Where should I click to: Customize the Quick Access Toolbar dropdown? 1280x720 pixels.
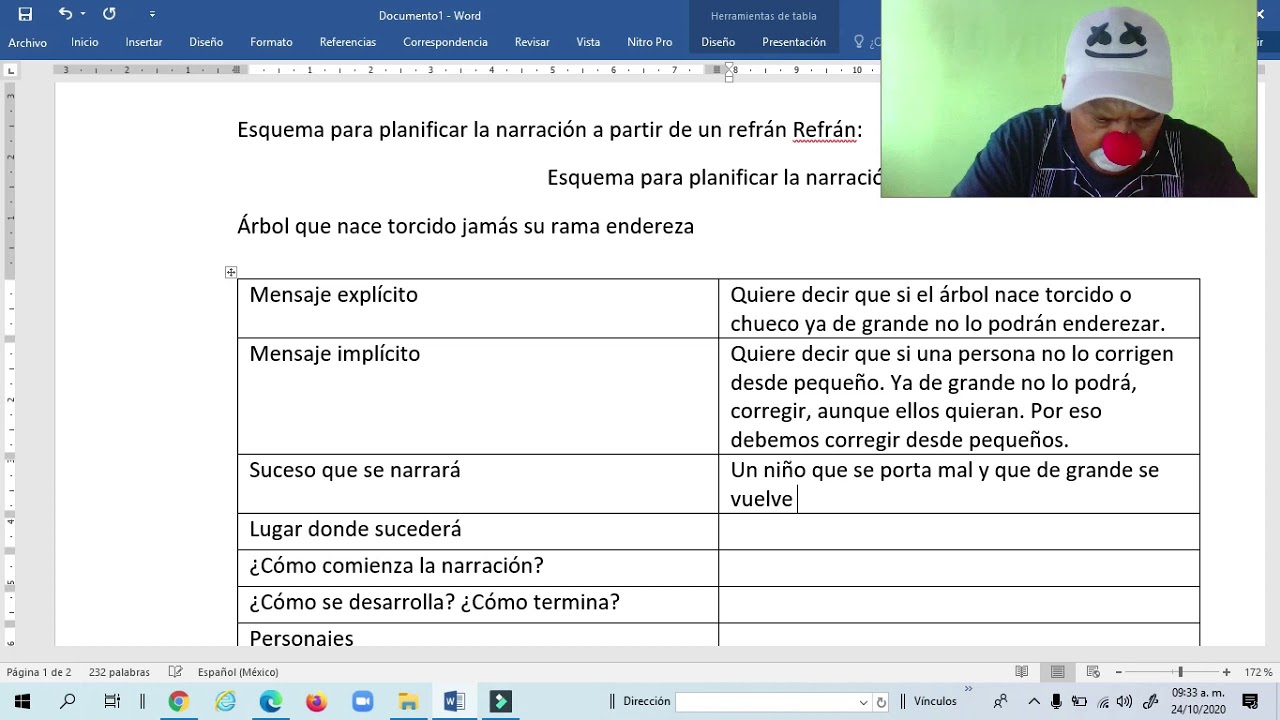click(152, 14)
